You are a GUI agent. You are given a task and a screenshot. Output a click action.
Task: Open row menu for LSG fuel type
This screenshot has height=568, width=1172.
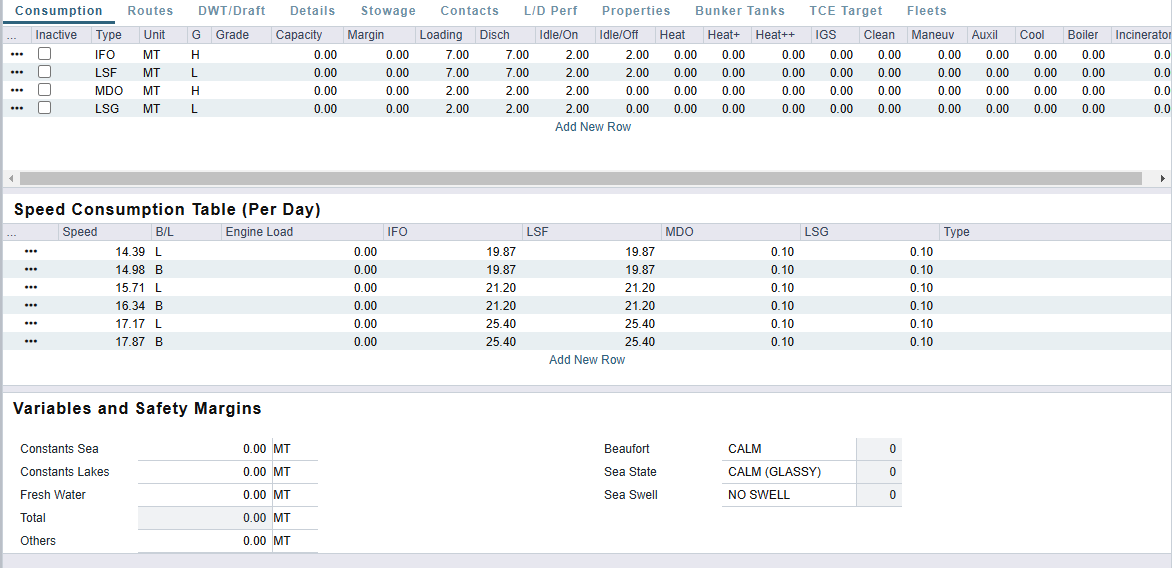[17, 109]
